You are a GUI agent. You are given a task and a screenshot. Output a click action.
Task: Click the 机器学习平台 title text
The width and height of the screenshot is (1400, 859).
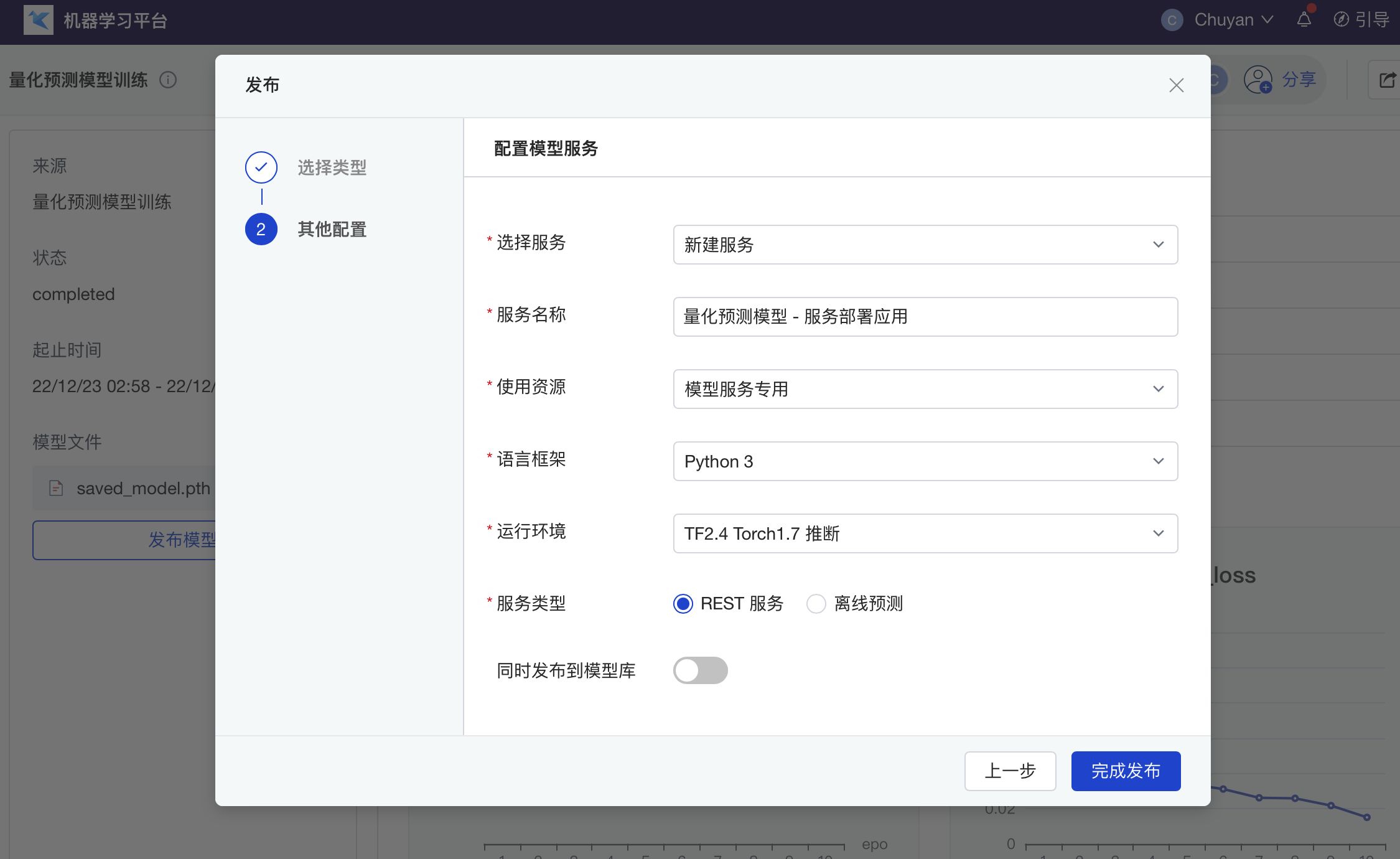click(x=116, y=21)
